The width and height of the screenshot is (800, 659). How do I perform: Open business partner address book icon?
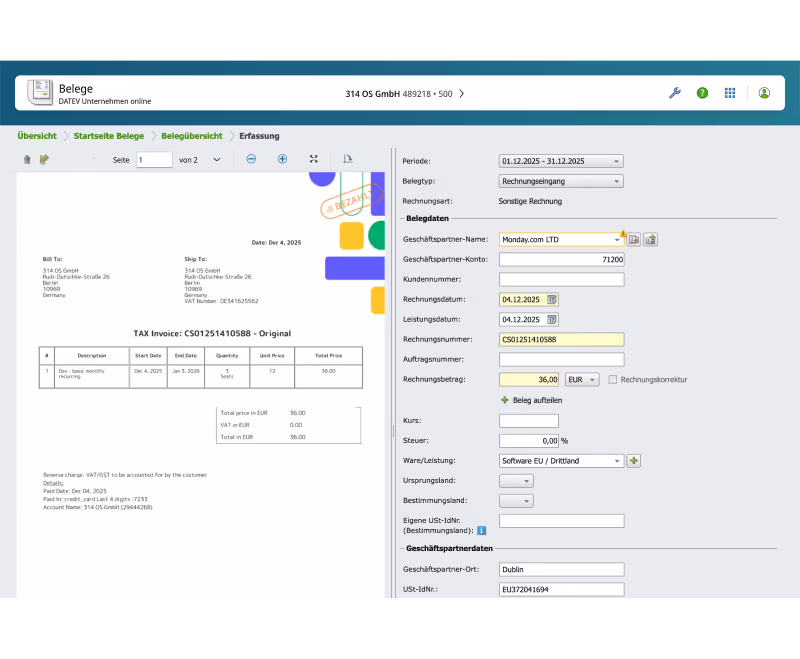(x=634, y=239)
